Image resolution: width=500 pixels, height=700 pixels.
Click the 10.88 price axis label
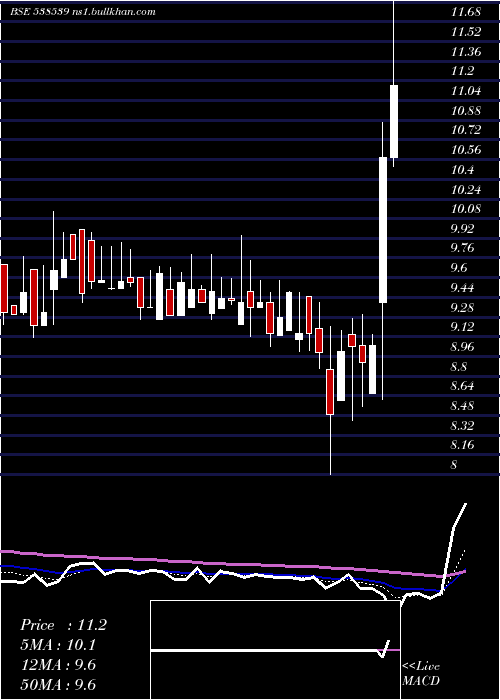[x=466, y=110]
